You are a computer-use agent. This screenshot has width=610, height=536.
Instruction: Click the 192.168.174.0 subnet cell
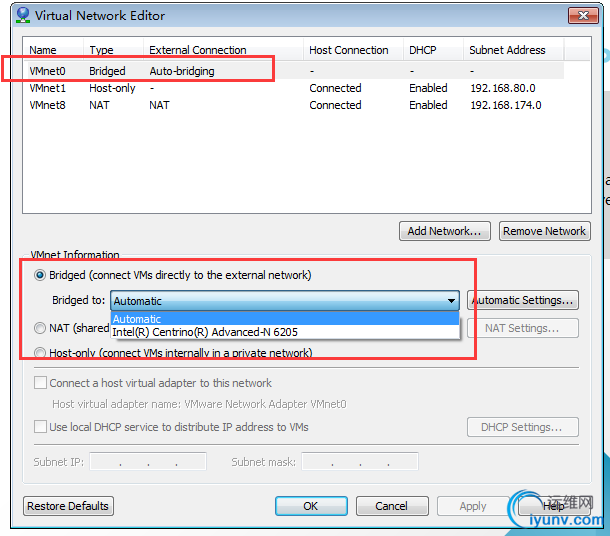click(506, 105)
